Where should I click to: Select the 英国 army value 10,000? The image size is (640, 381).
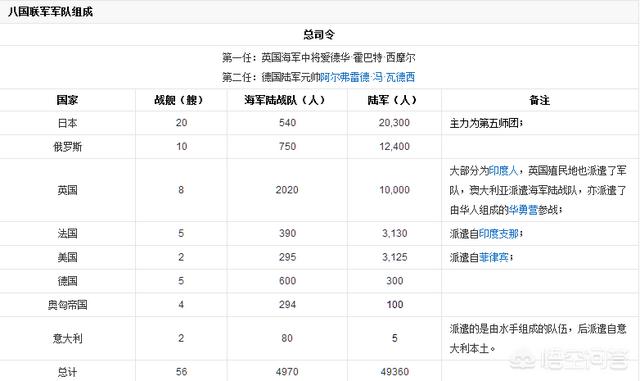tap(394, 190)
